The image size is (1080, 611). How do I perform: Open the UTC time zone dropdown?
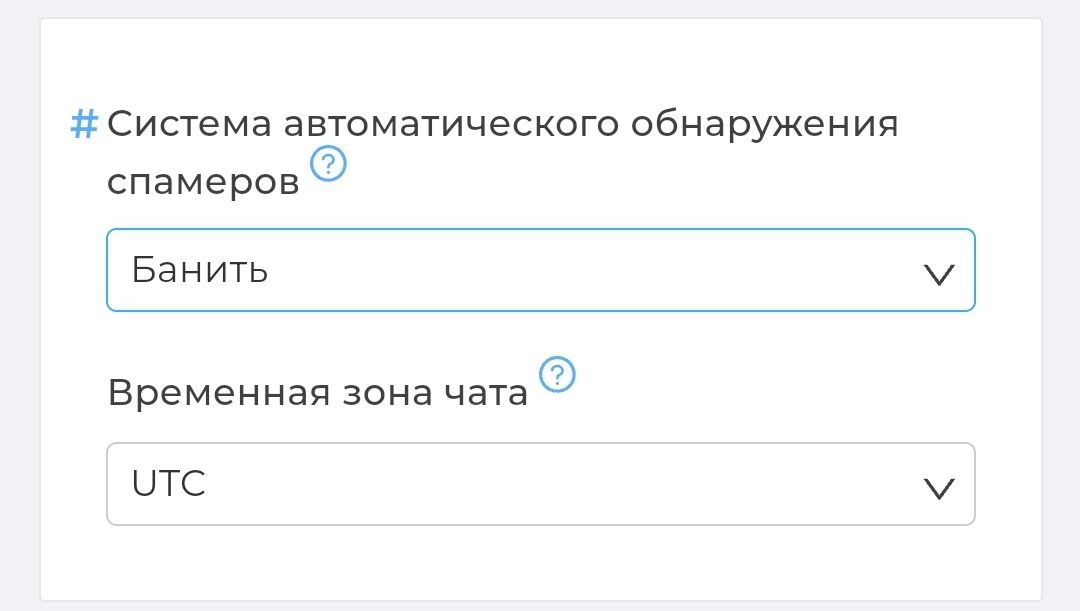pyautogui.click(x=540, y=484)
